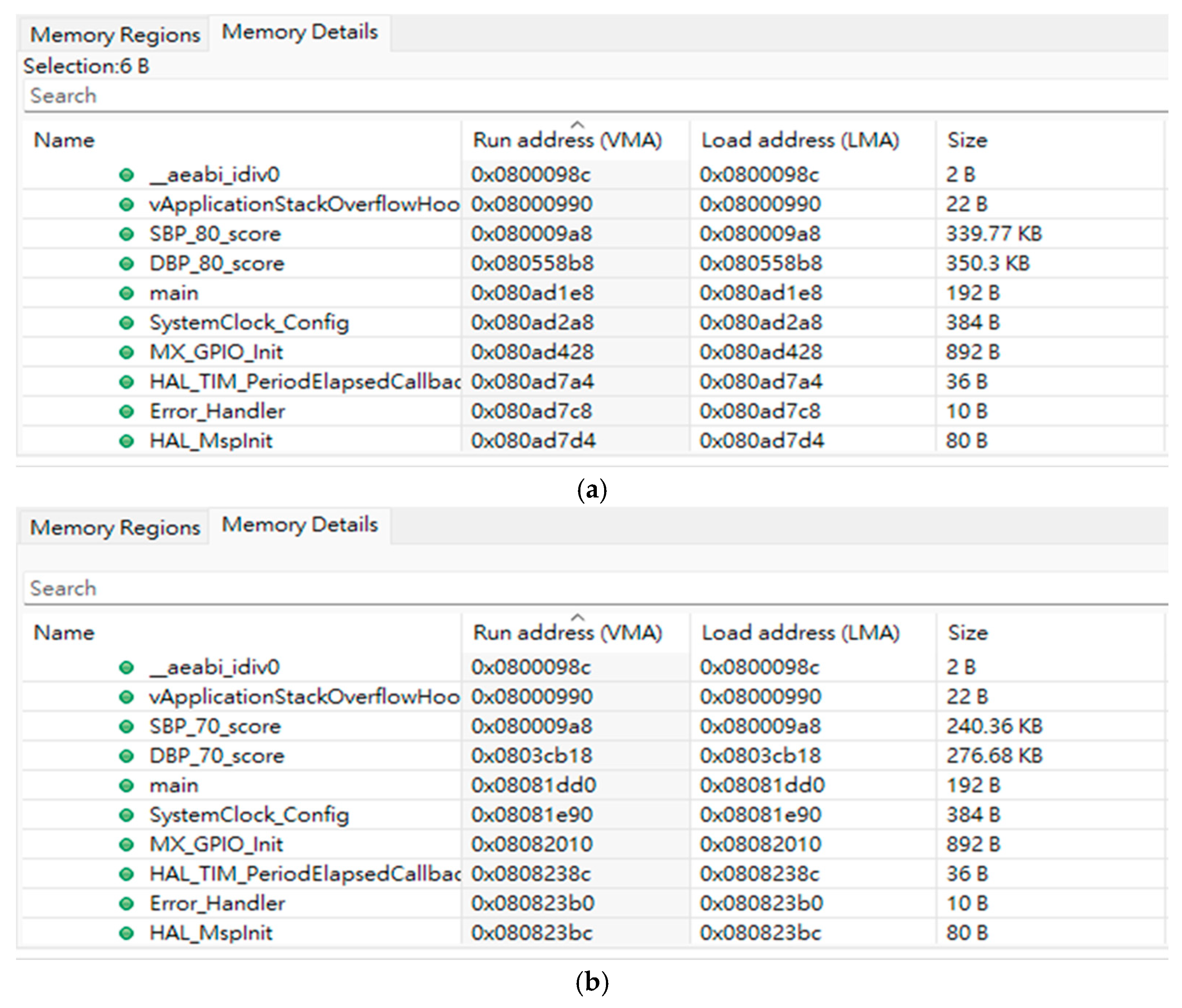The width and height of the screenshot is (1182, 1008).
Task: Select the SBP_70_score row name
Action: (215, 726)
